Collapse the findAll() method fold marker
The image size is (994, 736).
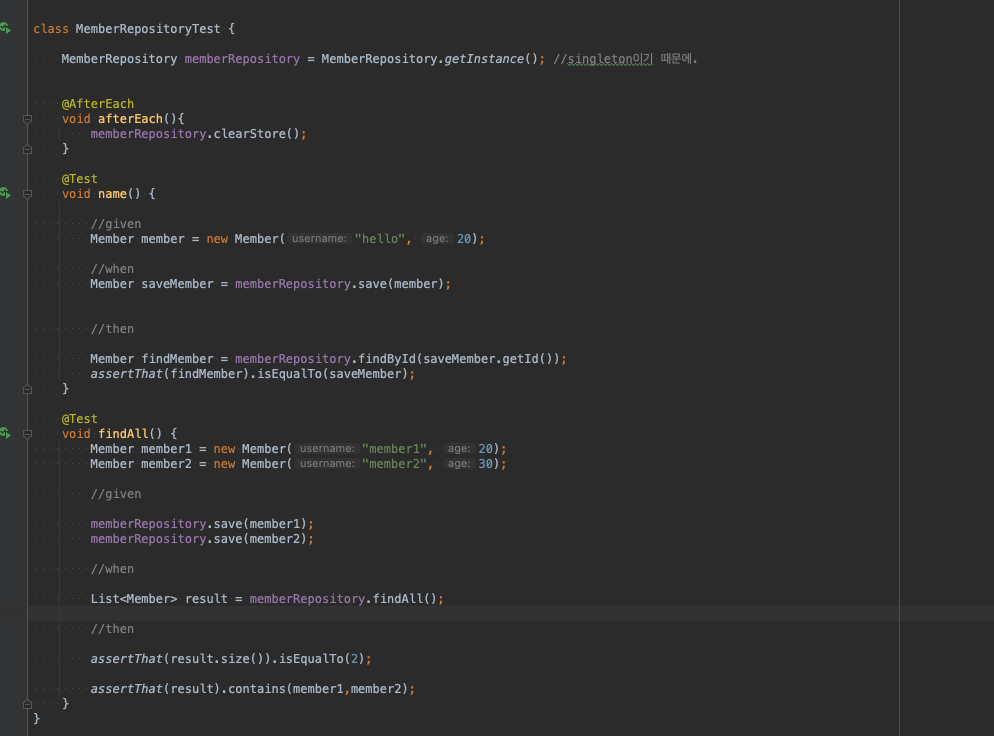point(27,434)
